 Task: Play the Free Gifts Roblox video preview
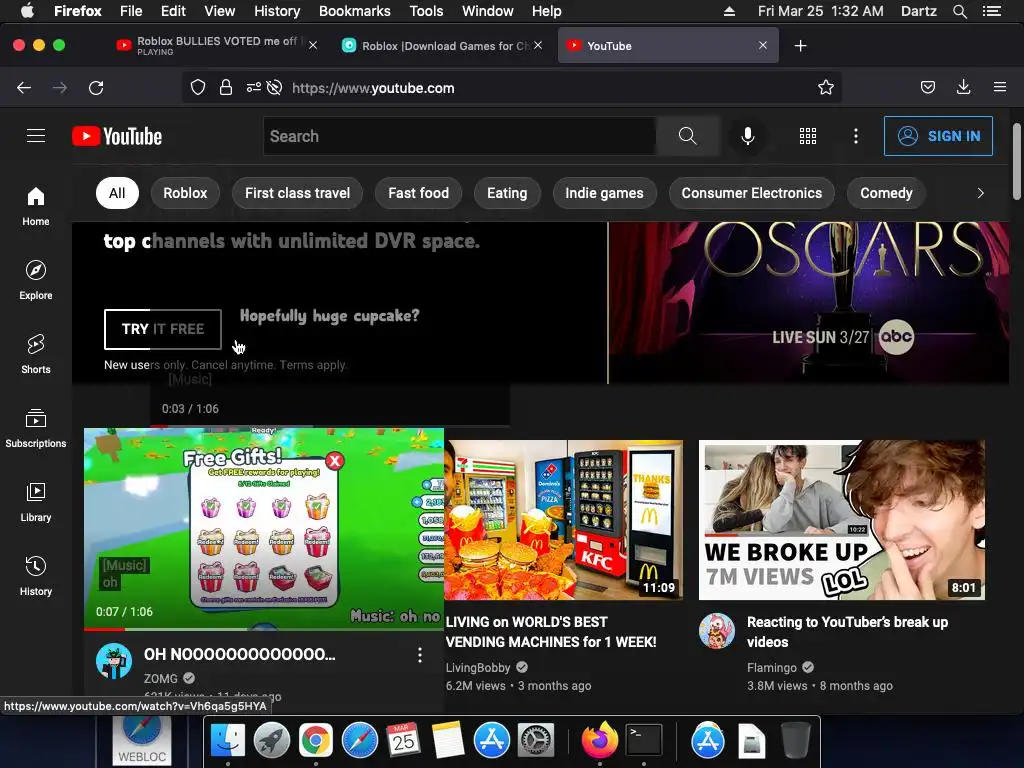(264, 528)
